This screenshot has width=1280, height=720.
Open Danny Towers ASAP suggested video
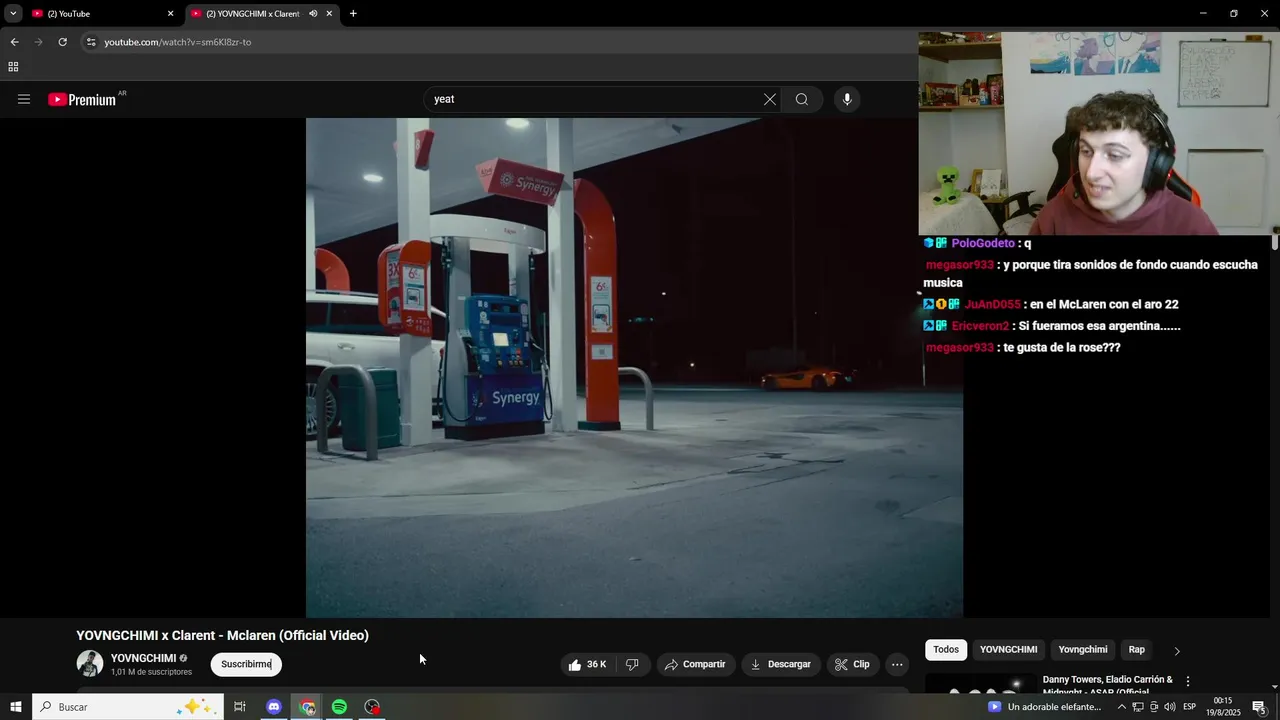tap(1107, 685)
